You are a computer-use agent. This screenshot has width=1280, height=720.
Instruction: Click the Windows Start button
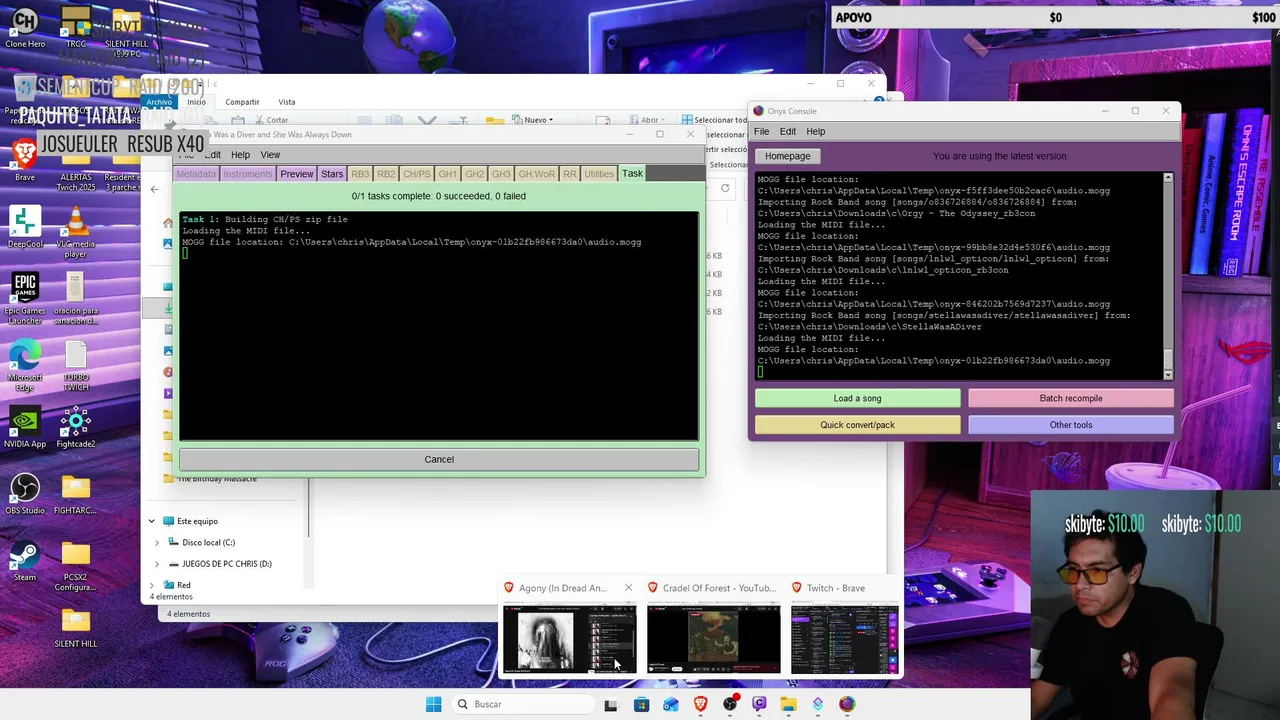433,704
